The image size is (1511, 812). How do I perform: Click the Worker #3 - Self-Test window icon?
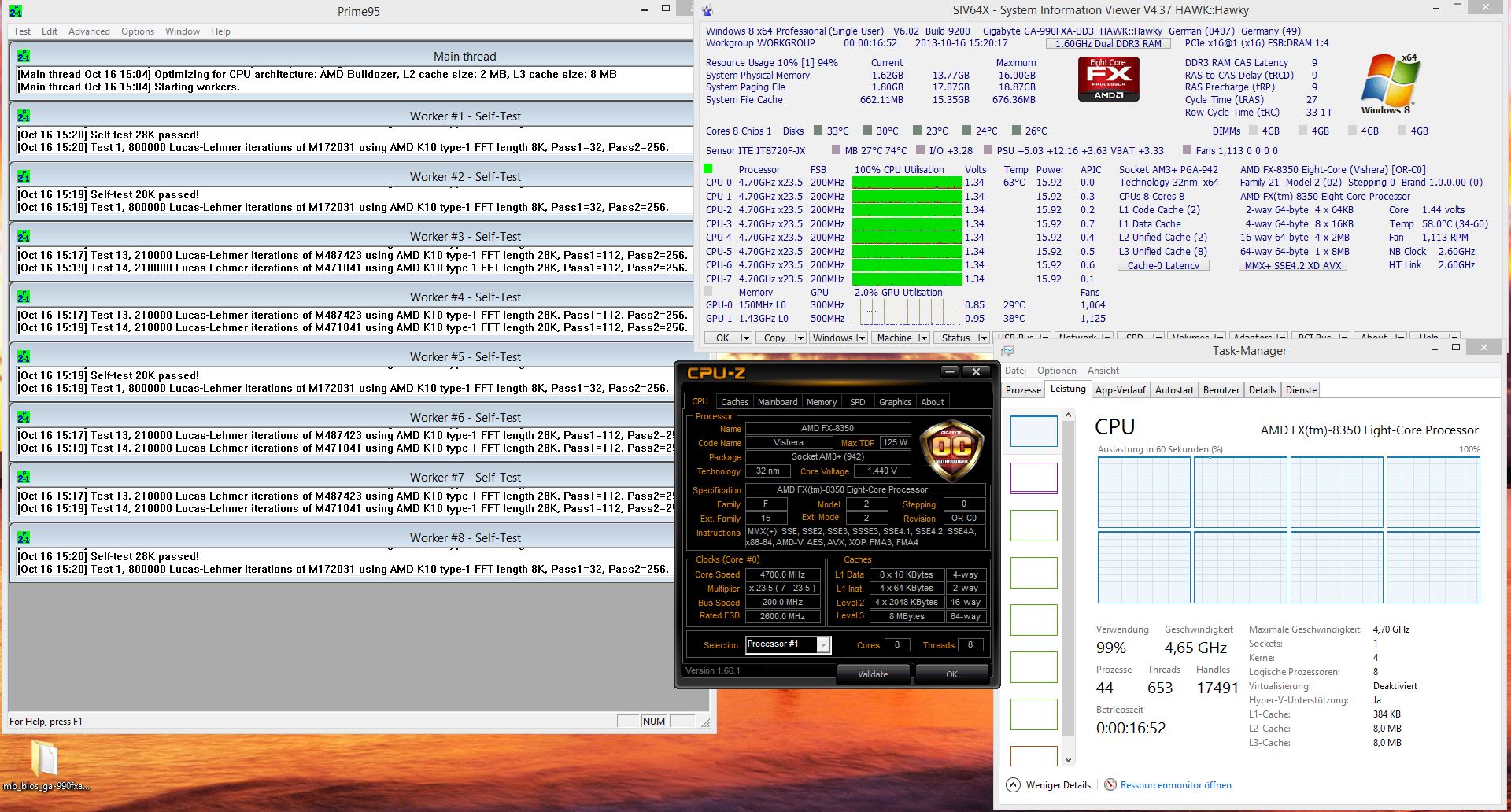[24, 236]
